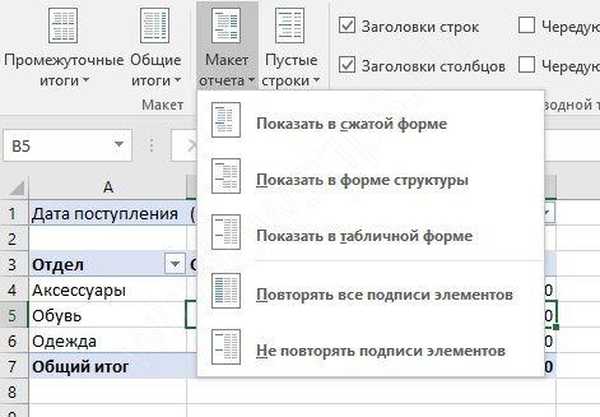Click the Дата поступления cell
Screen dimensions: 600x417
[x=108, y=213]
